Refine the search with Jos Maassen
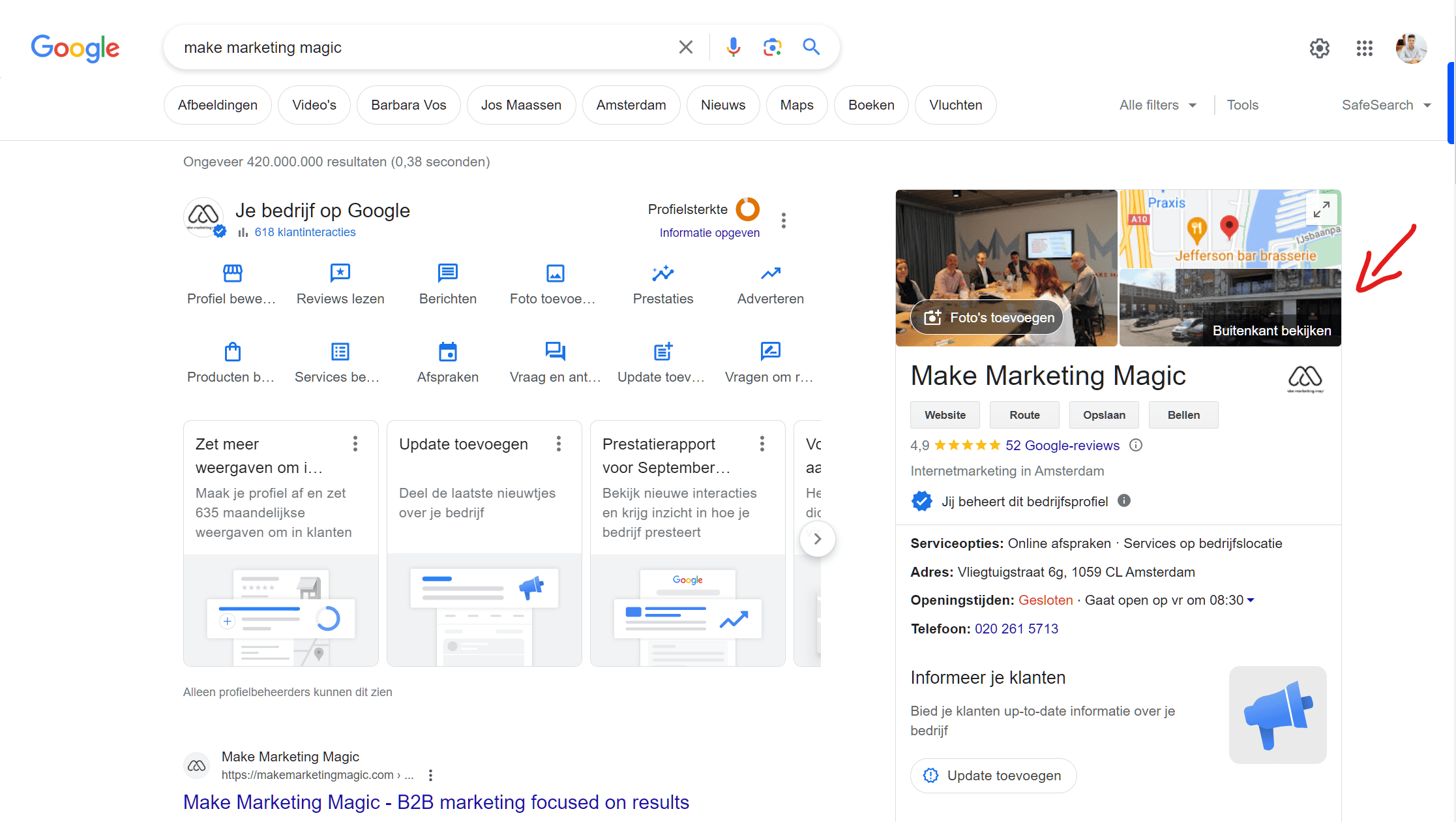The image size is (1456, 822). (521, 105)
